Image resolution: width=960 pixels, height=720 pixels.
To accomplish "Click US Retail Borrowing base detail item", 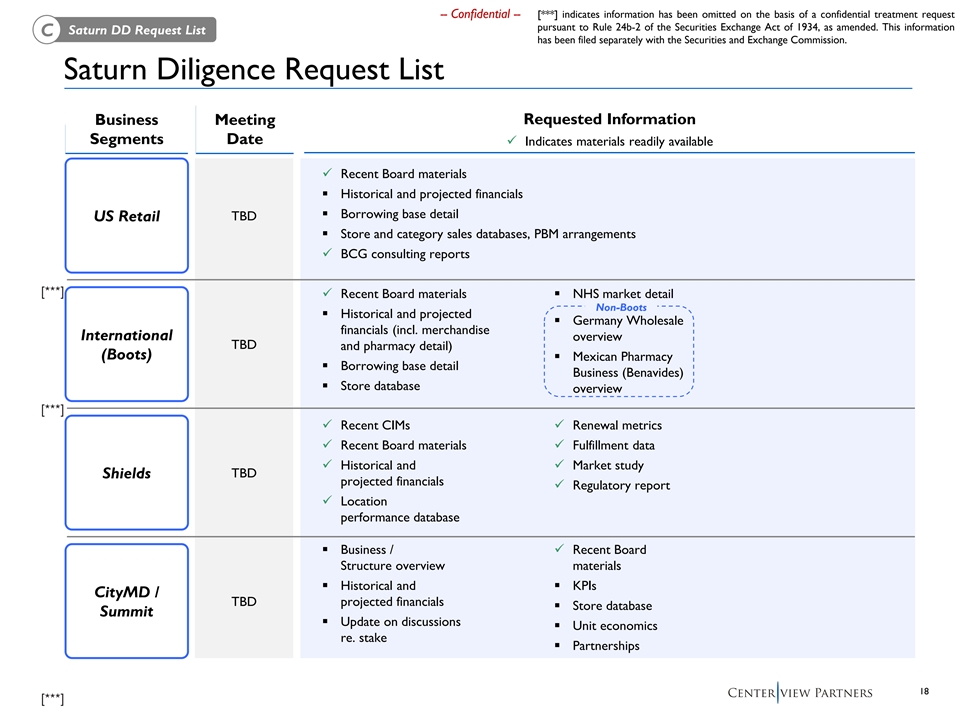I will pos(399,214).
